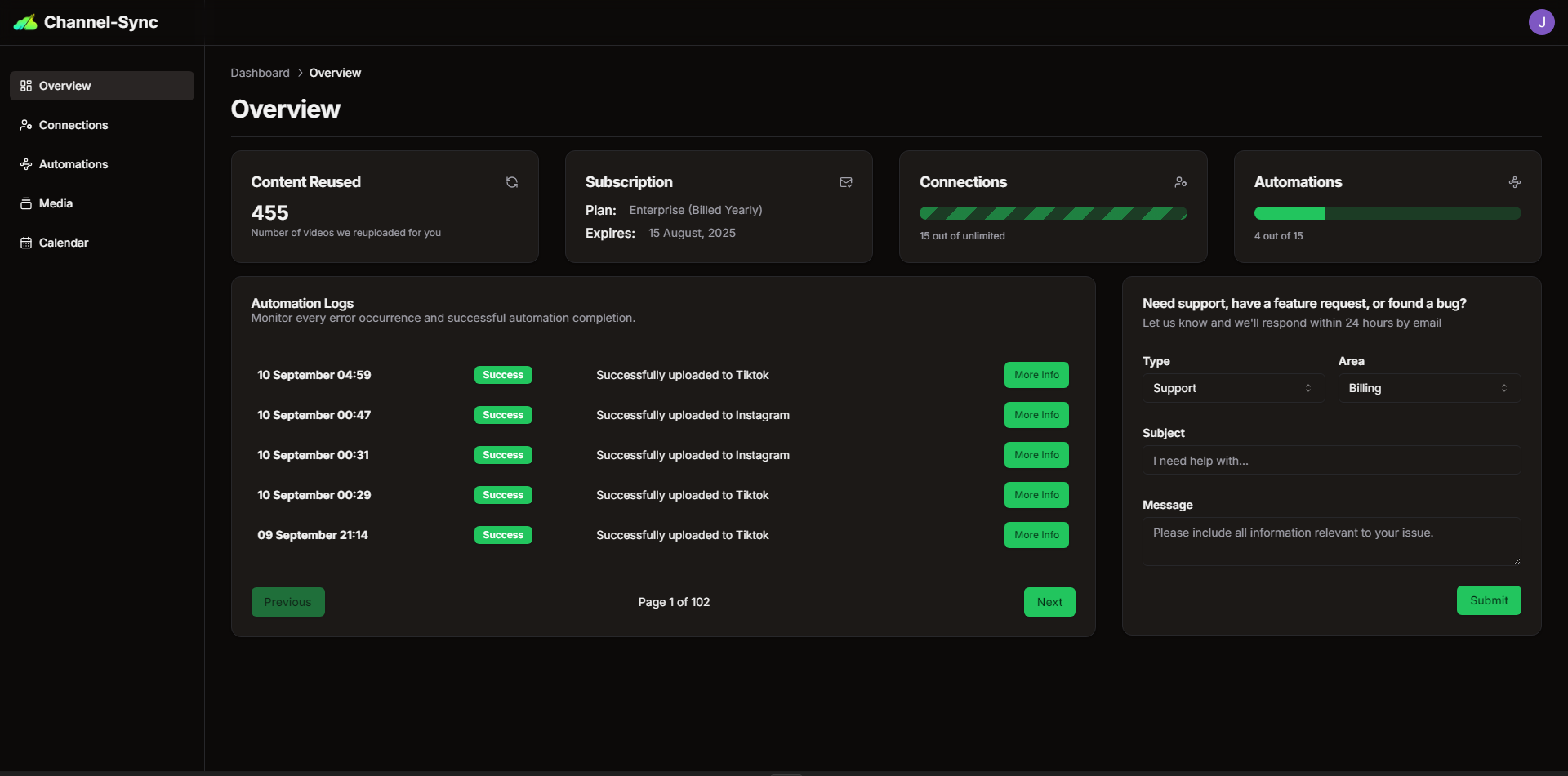Click the Automations progress bar

pos(1388,213)
